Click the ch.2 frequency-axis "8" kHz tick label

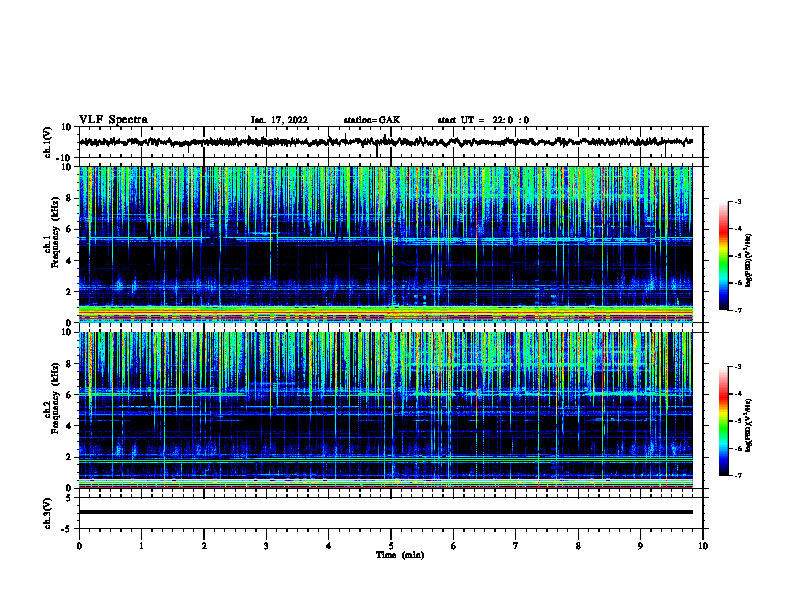(x=69, y=364)
